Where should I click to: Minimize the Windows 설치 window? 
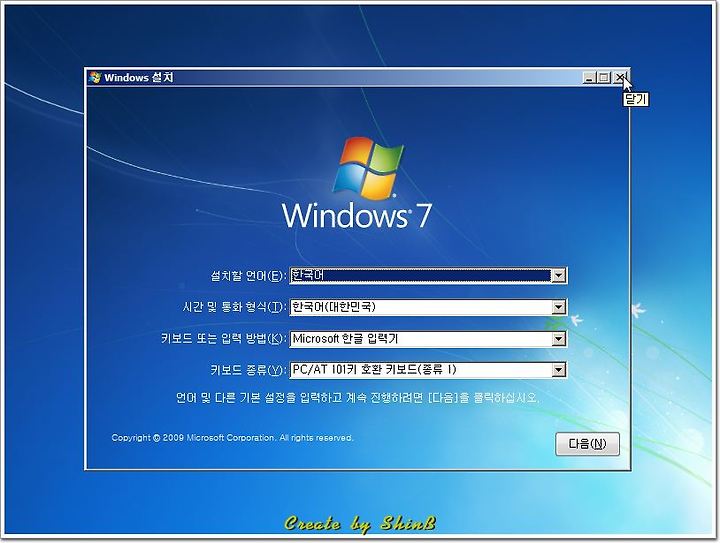589,78
